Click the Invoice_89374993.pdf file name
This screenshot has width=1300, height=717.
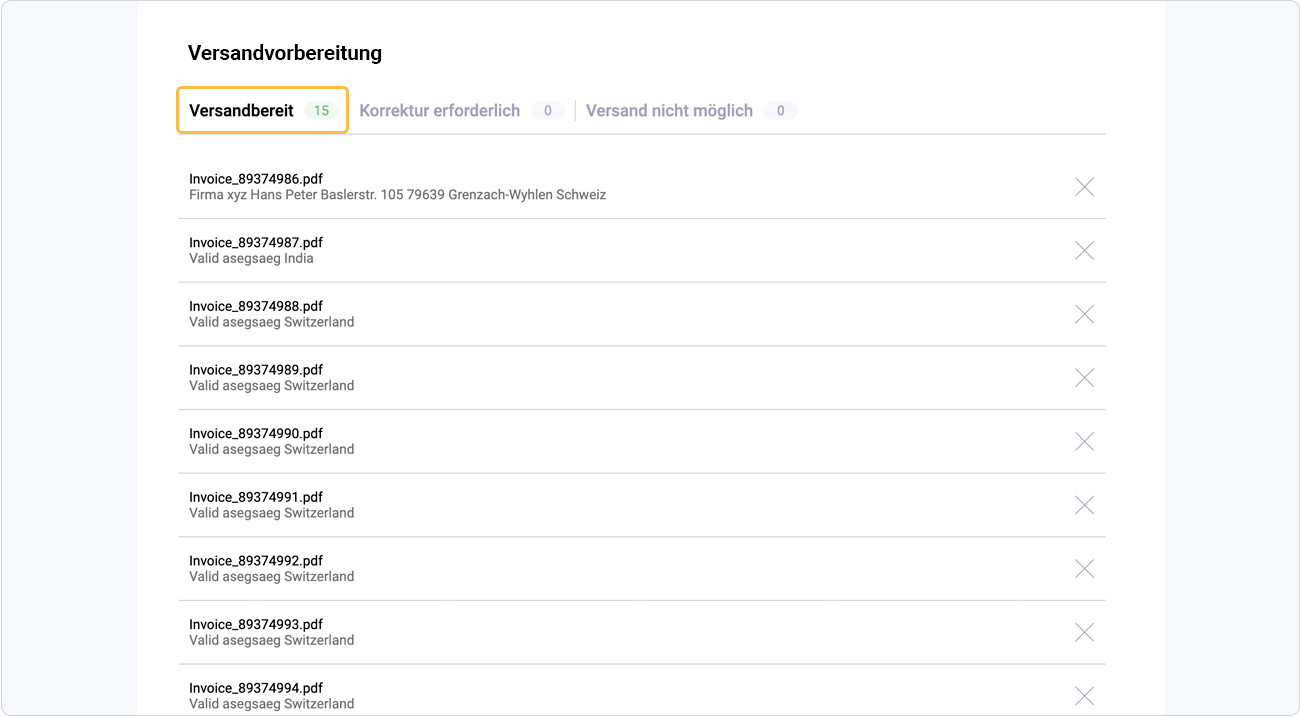256,624
